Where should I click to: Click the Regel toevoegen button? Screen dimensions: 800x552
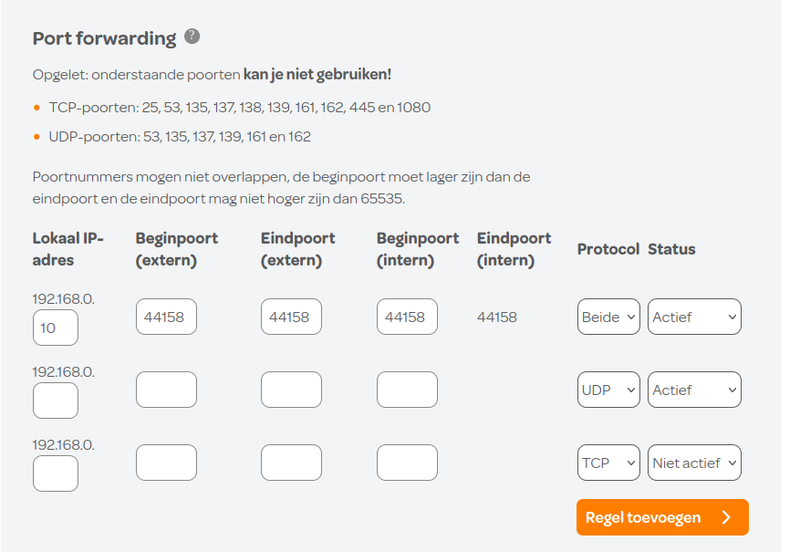click(x=662, y=517)
